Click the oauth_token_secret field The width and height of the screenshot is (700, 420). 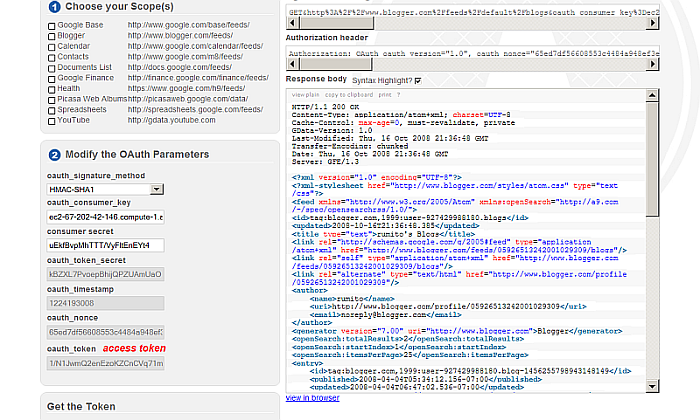105,274
